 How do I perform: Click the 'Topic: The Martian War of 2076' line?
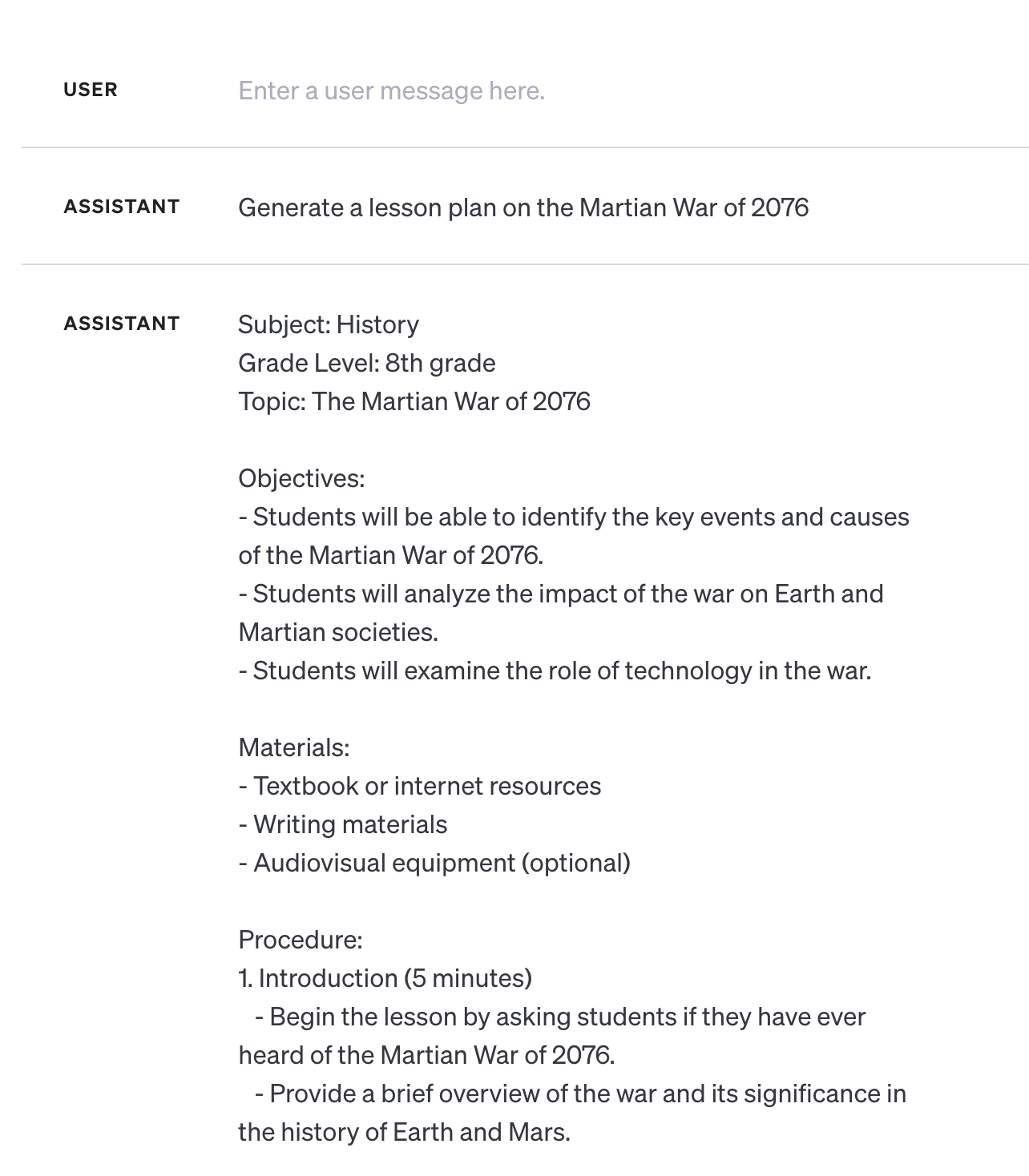coord(414,401)
